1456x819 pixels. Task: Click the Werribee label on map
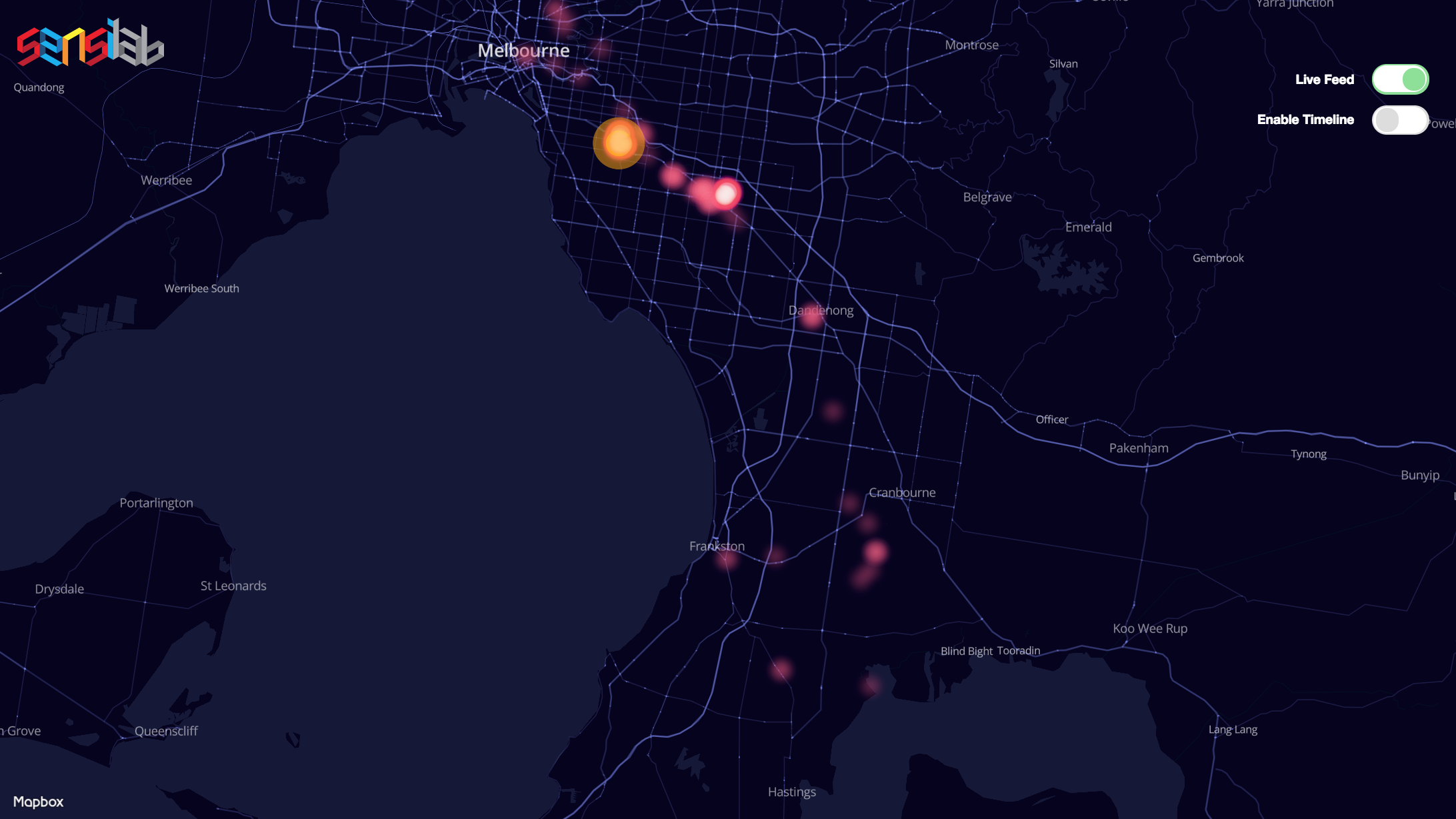[x=166, y=180]
